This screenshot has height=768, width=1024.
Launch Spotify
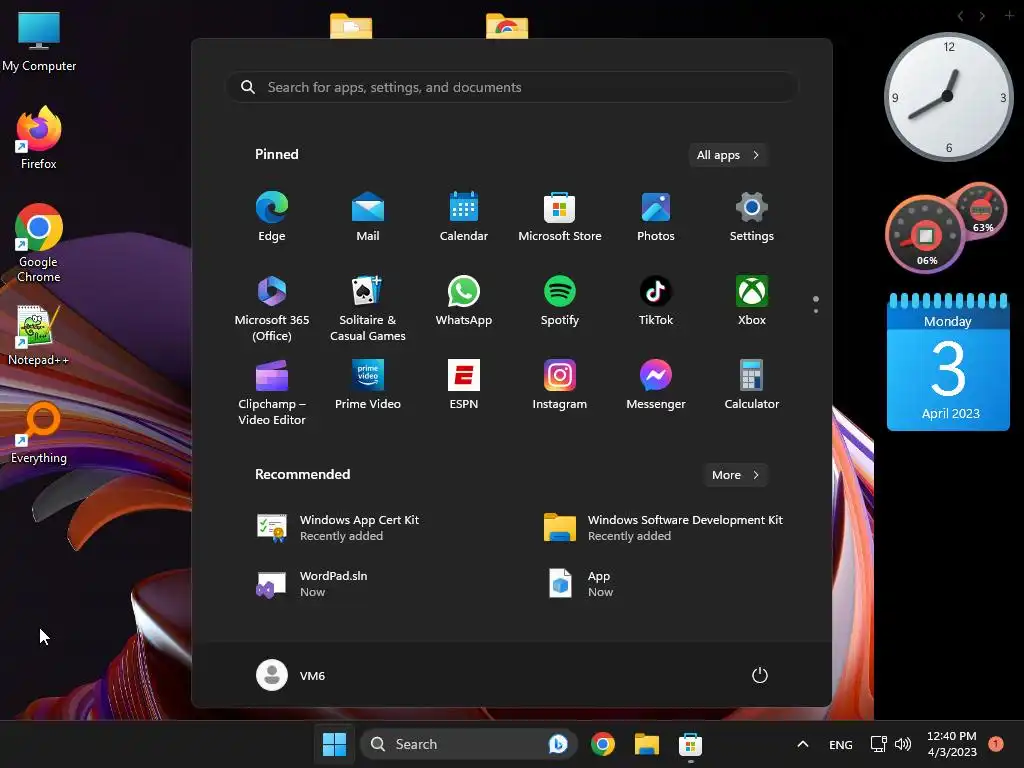[560, 300]
